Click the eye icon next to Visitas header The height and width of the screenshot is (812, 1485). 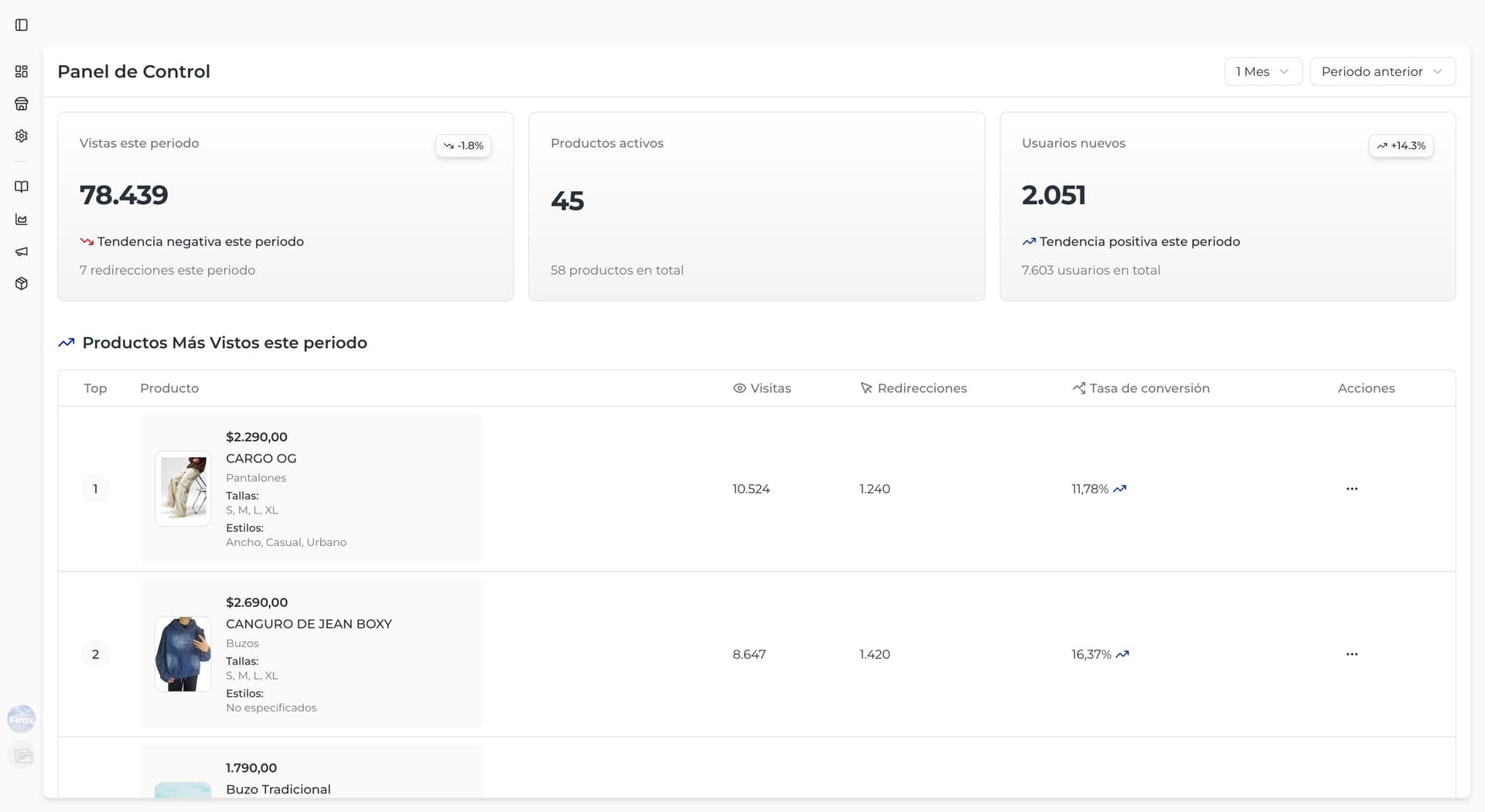tap(739, 387)
